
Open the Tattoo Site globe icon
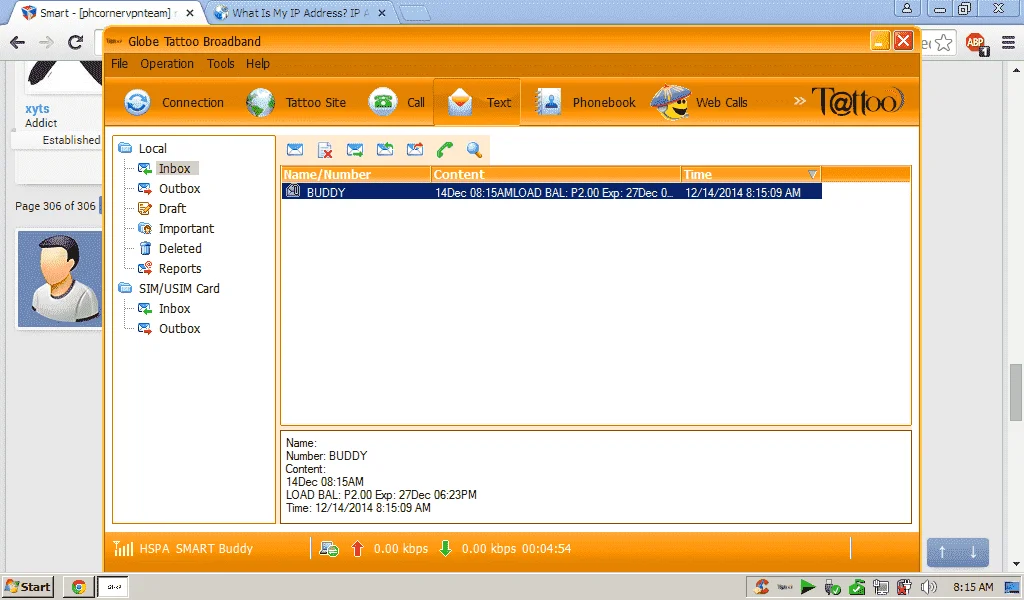pyautogui.click(x=260, y=103)
